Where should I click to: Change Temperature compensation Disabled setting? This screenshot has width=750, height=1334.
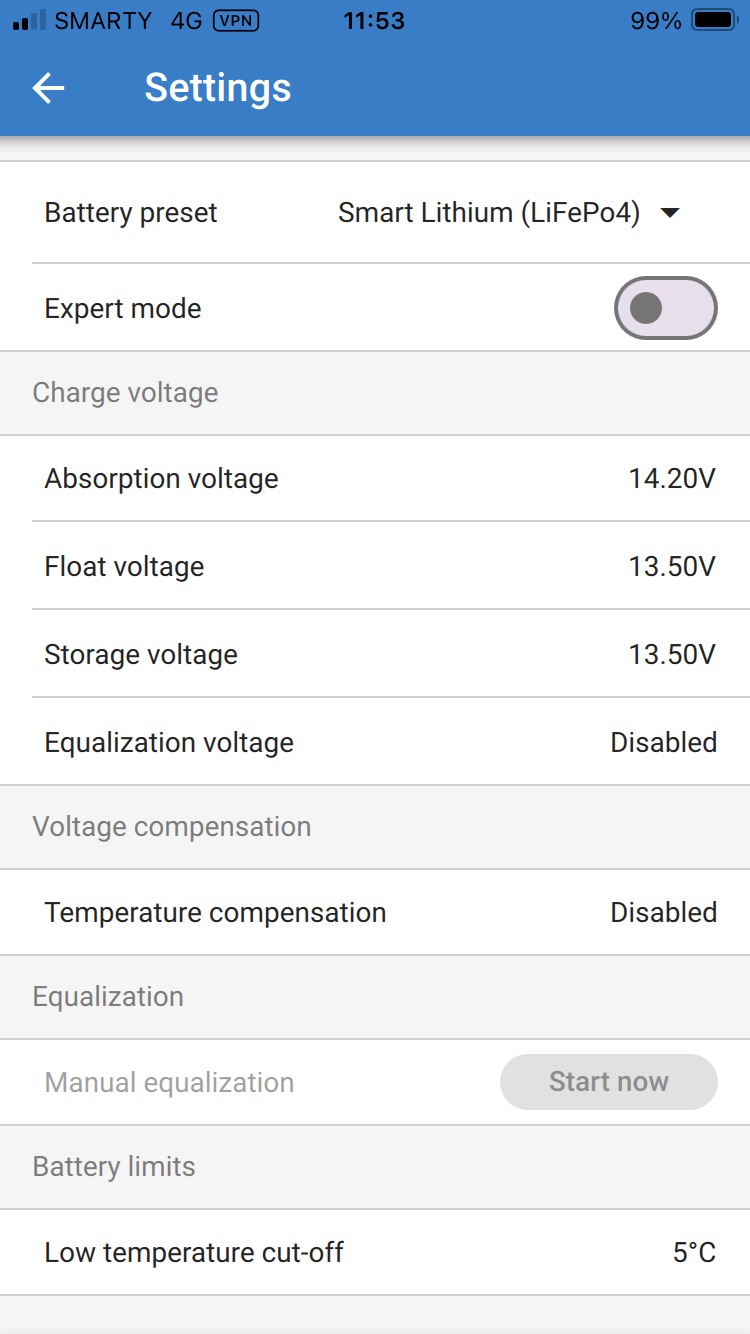663,913
